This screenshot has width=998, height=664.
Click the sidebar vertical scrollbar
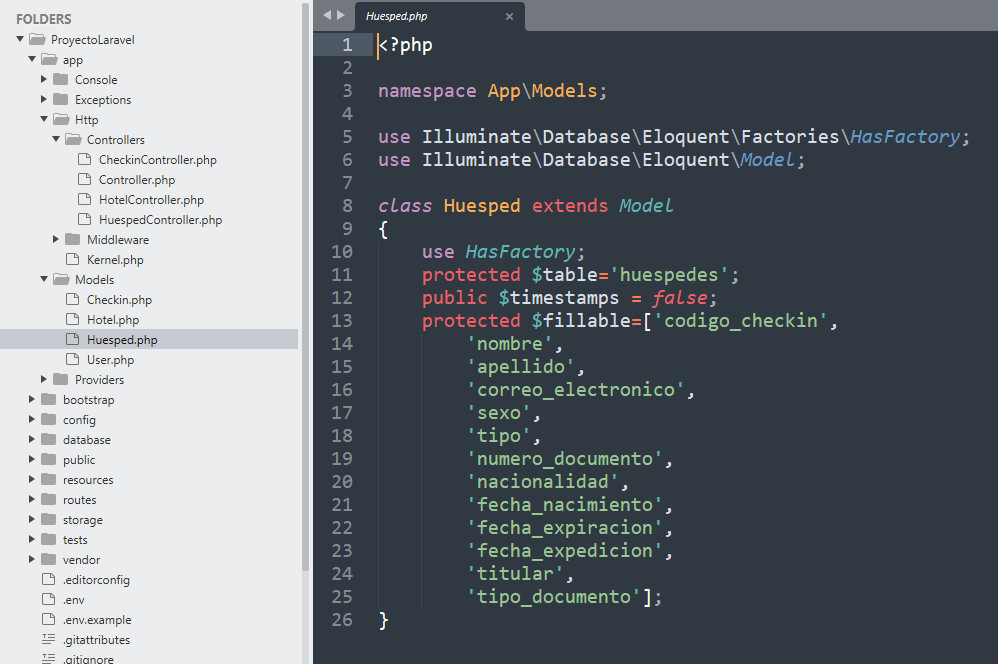tap(306, 300)
